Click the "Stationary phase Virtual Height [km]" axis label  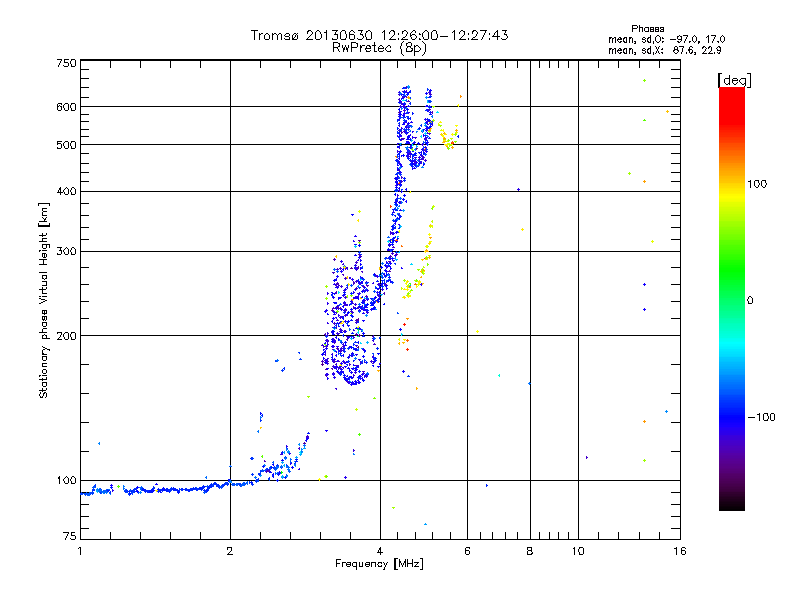pos(44,300)
